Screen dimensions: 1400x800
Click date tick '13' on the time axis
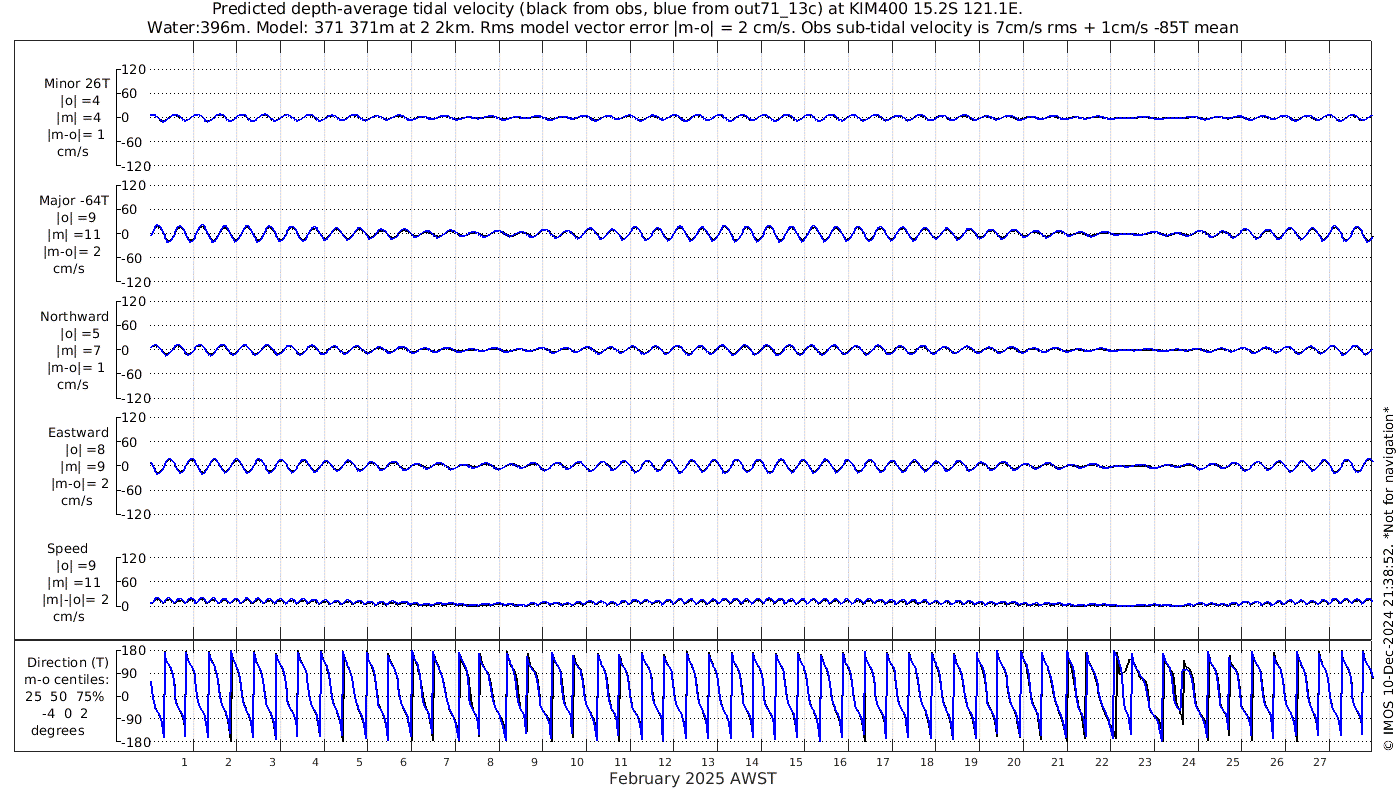(x=708, y=762)
